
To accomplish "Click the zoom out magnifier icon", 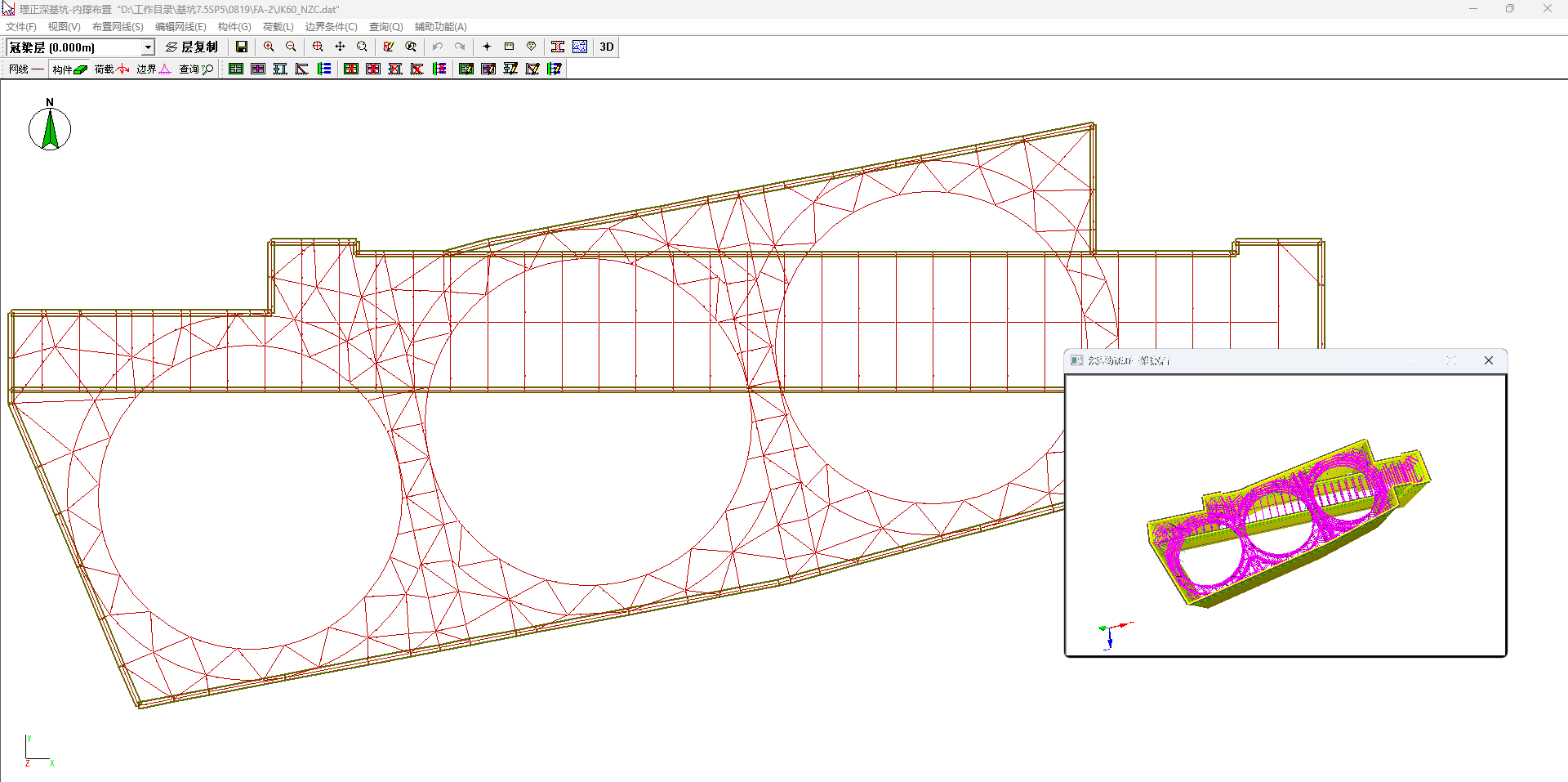I will pos(291,47).
